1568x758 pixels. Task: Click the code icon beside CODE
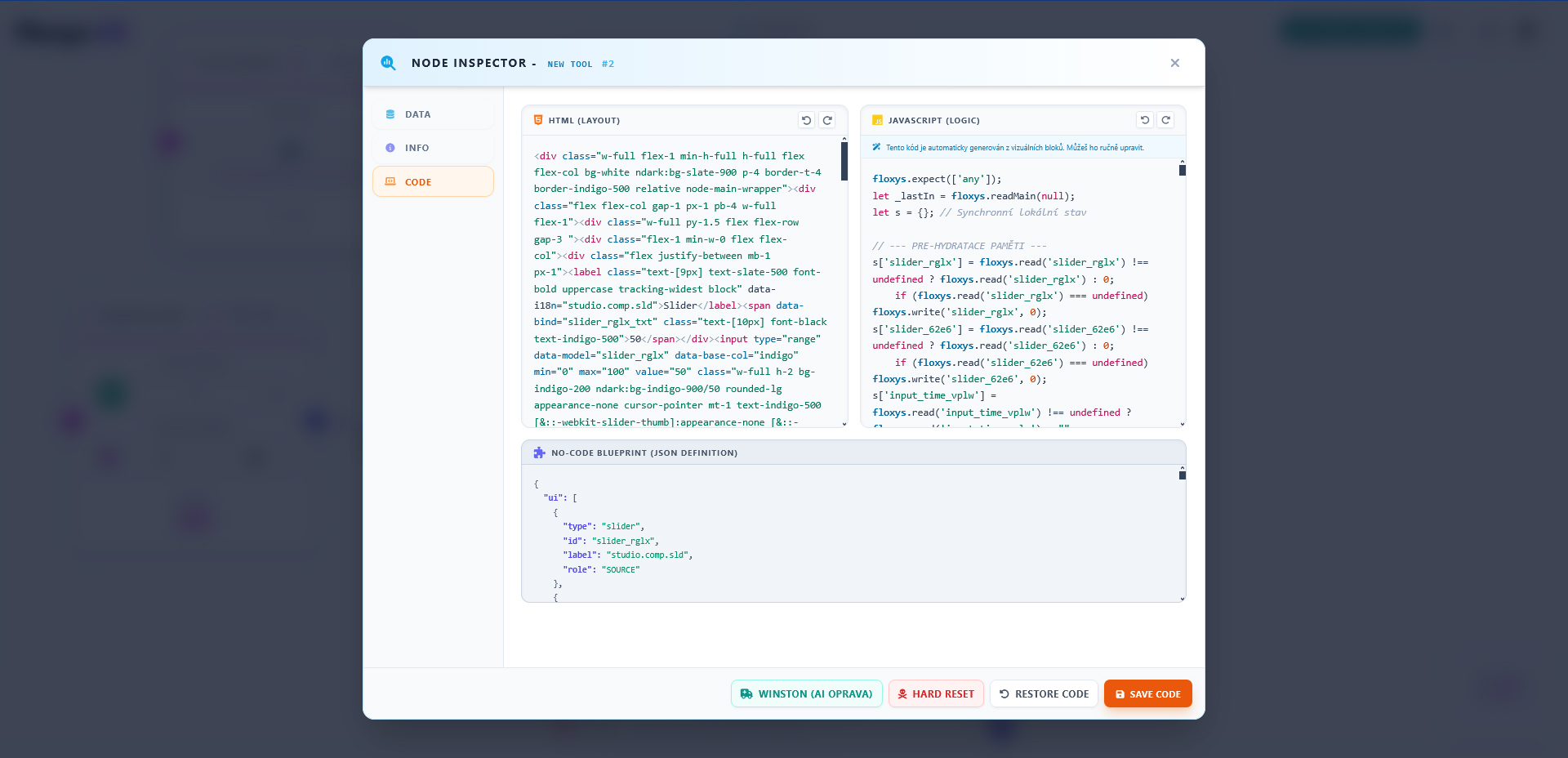coord(390,181)
